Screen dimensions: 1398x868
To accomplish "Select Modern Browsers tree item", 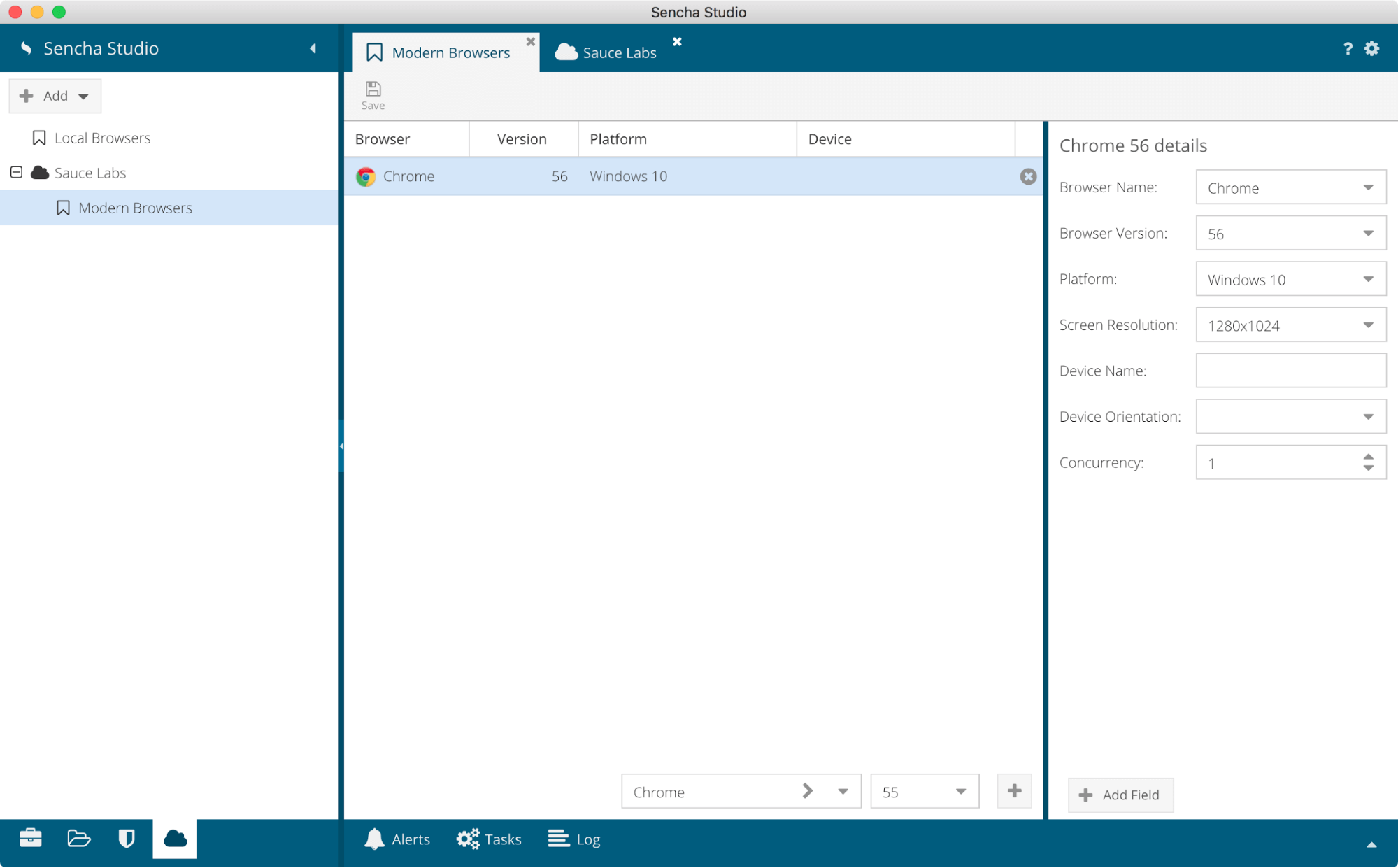I will [x=169, y=208].
